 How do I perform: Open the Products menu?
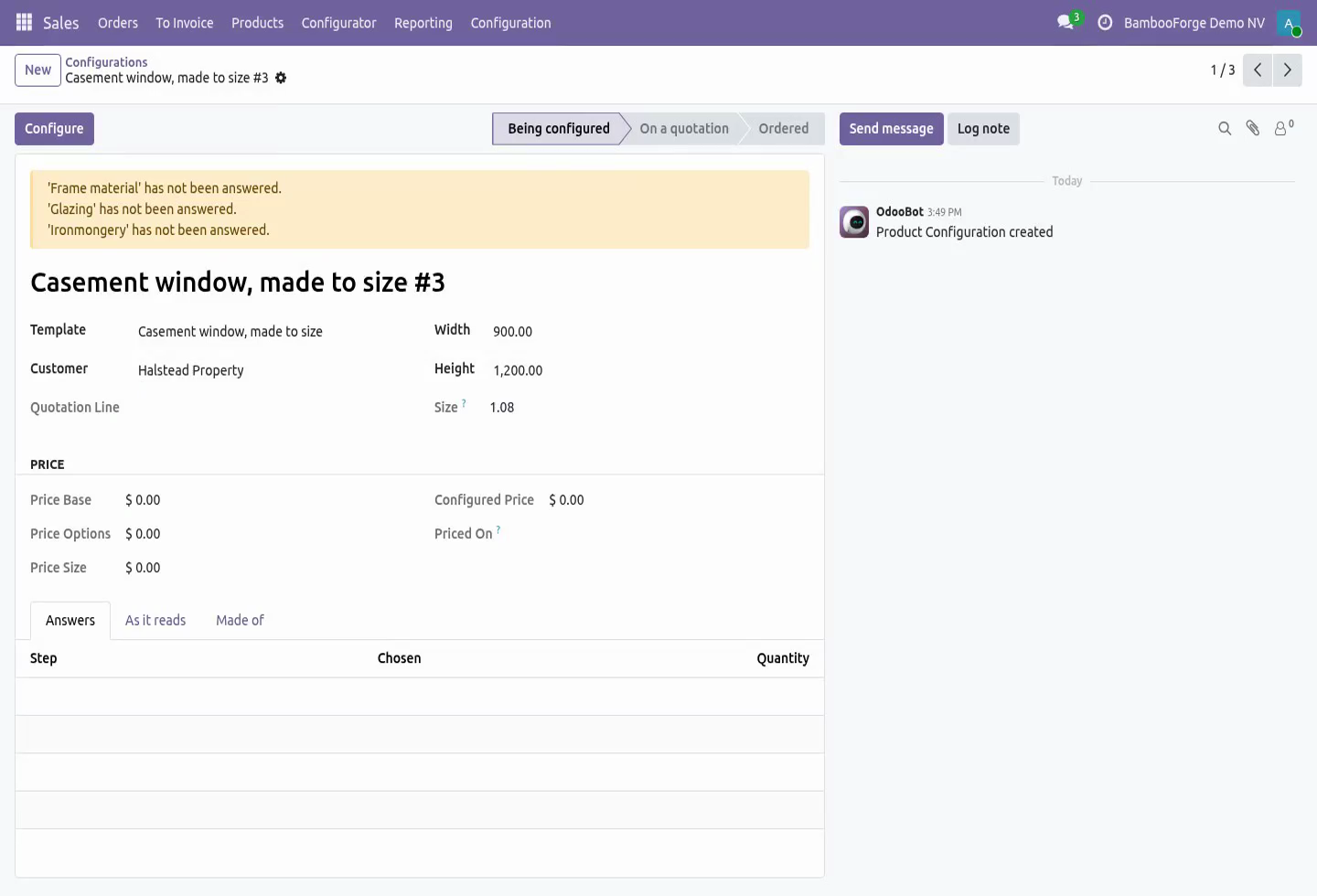coord(257,23)
